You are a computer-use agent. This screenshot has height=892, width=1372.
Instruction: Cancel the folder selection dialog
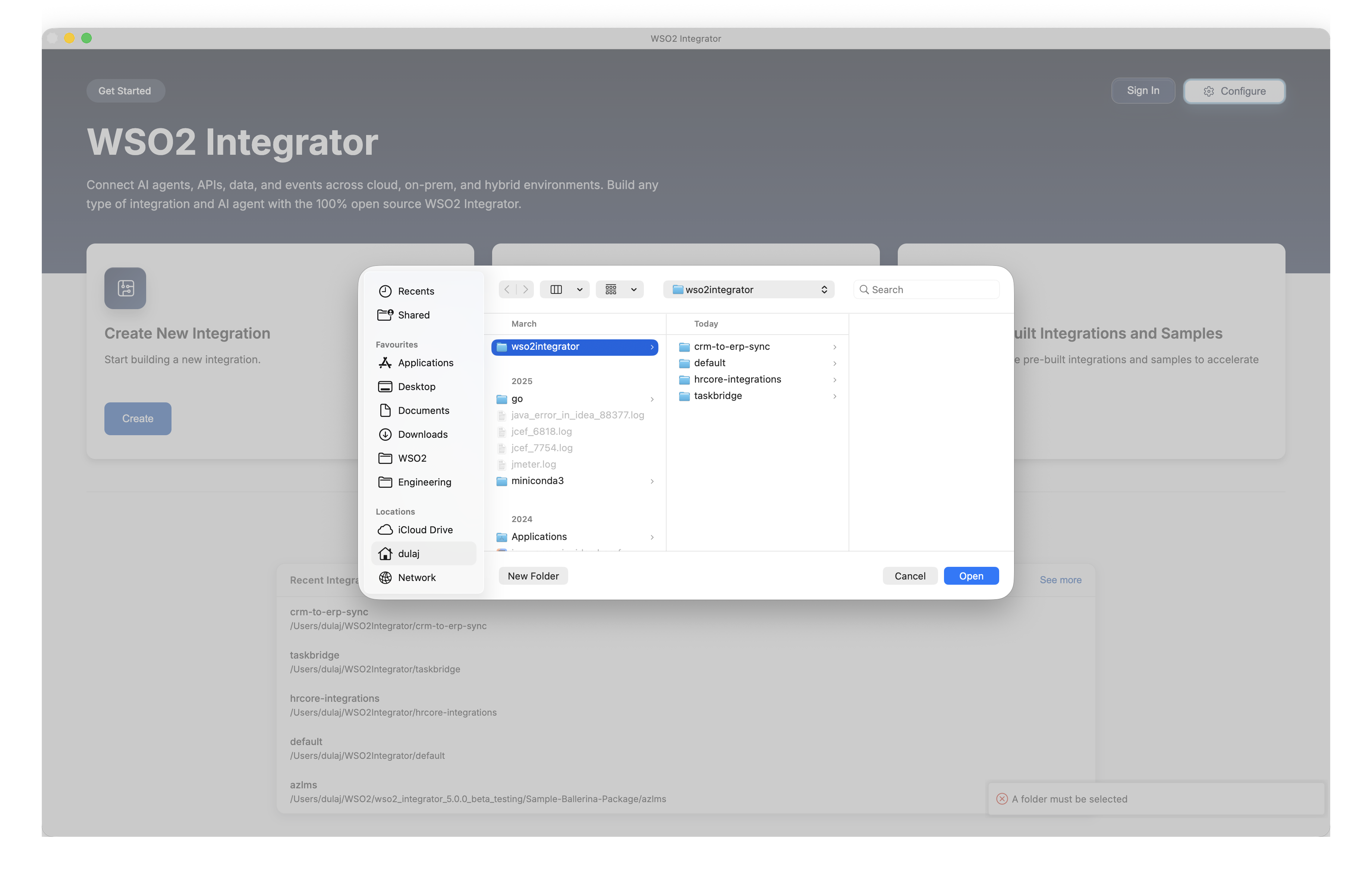[x=910, y=576]
